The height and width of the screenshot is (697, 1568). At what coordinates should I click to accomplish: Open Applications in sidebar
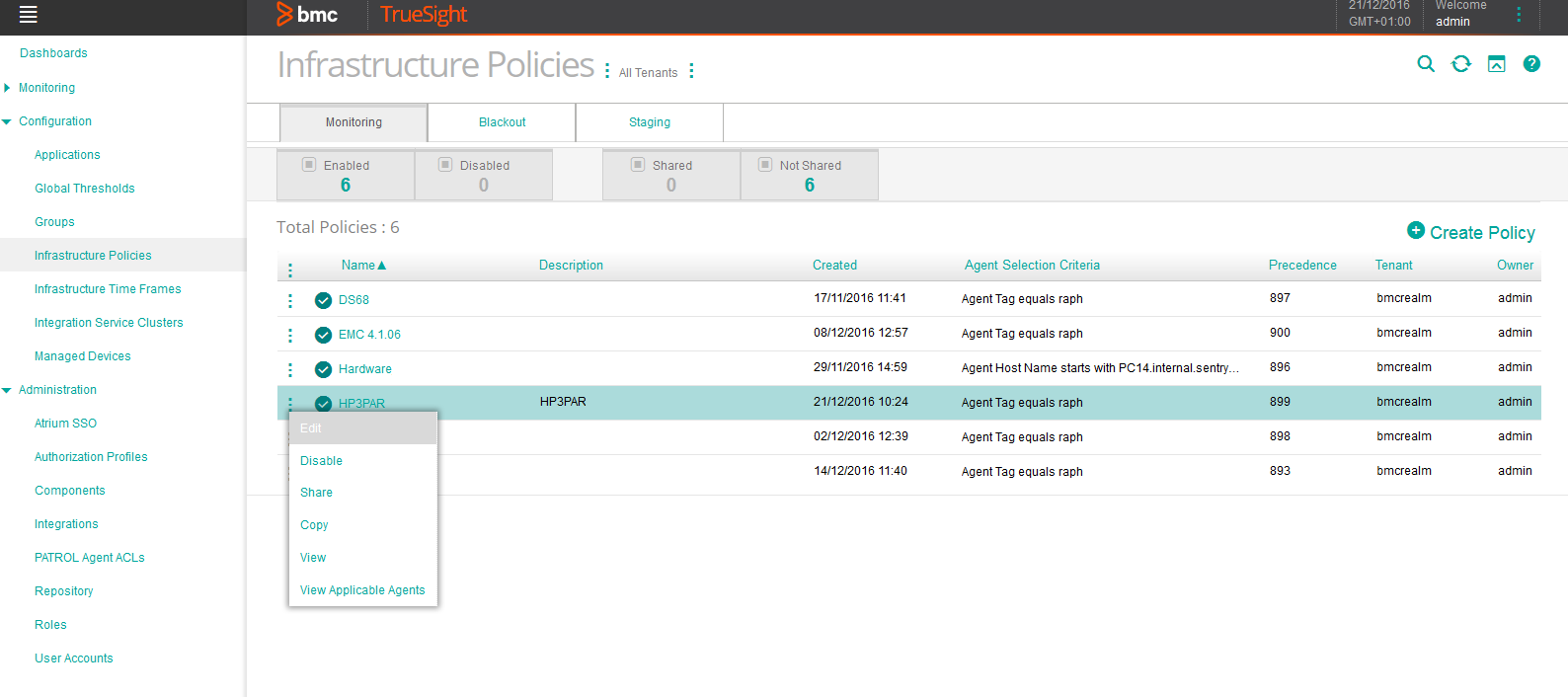[x=67, y=155]
